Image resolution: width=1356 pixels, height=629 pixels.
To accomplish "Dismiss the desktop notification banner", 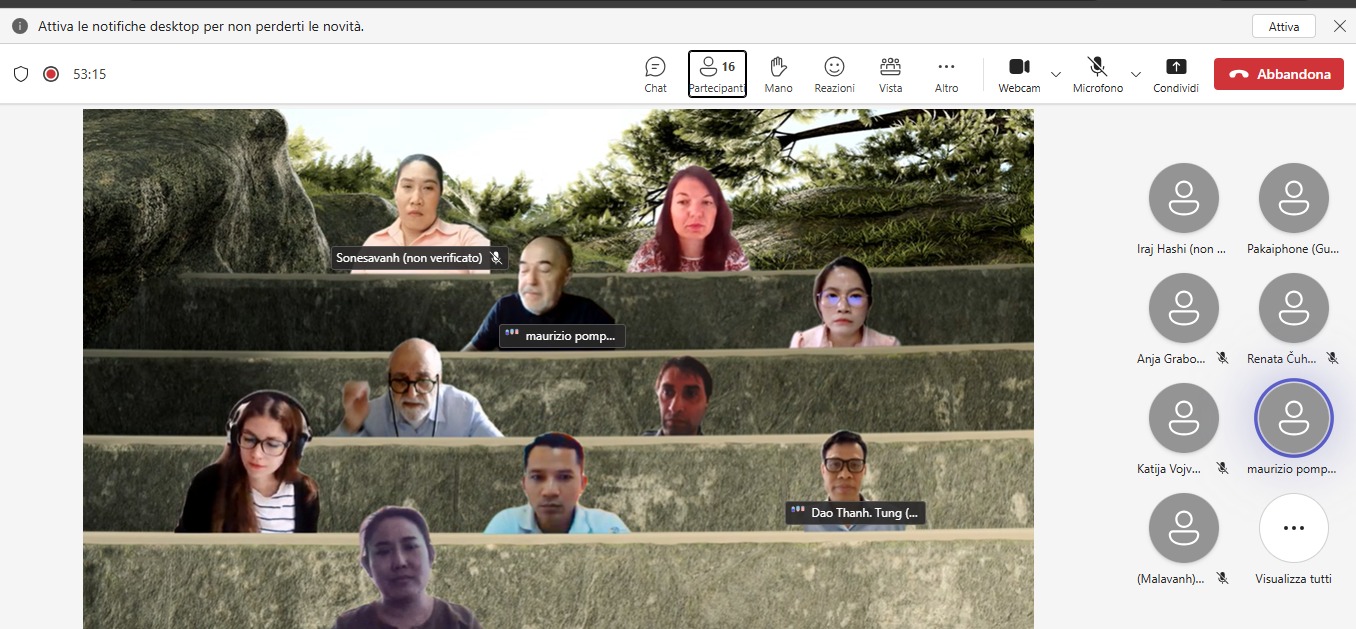I will tap(1339, 26).
